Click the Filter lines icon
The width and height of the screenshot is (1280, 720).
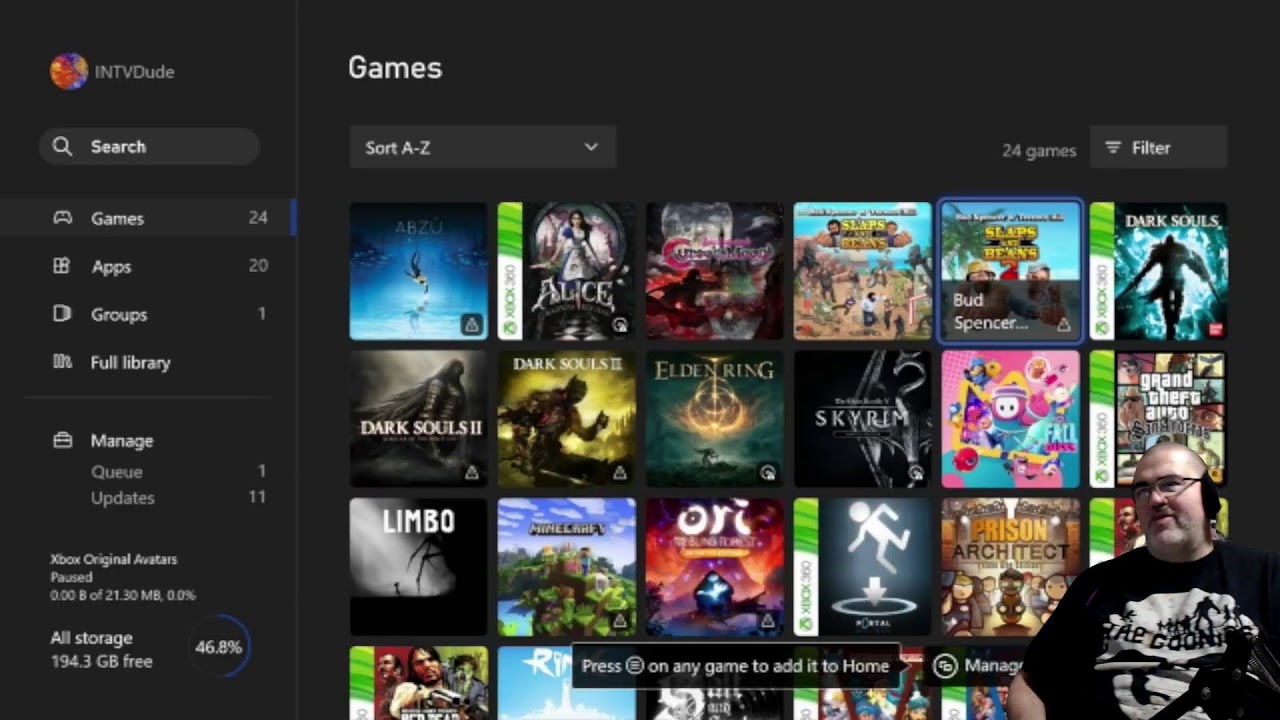1113,147
